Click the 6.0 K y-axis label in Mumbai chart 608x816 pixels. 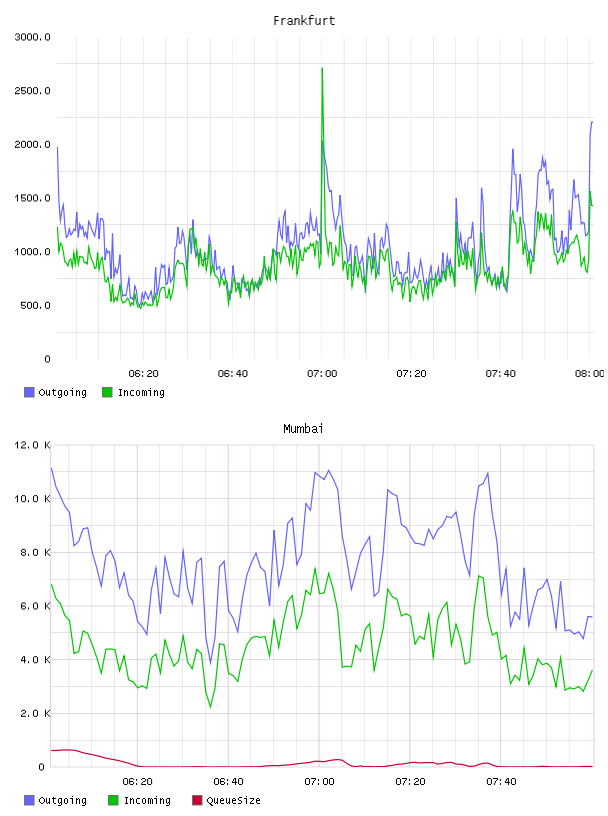coord(35,606)
